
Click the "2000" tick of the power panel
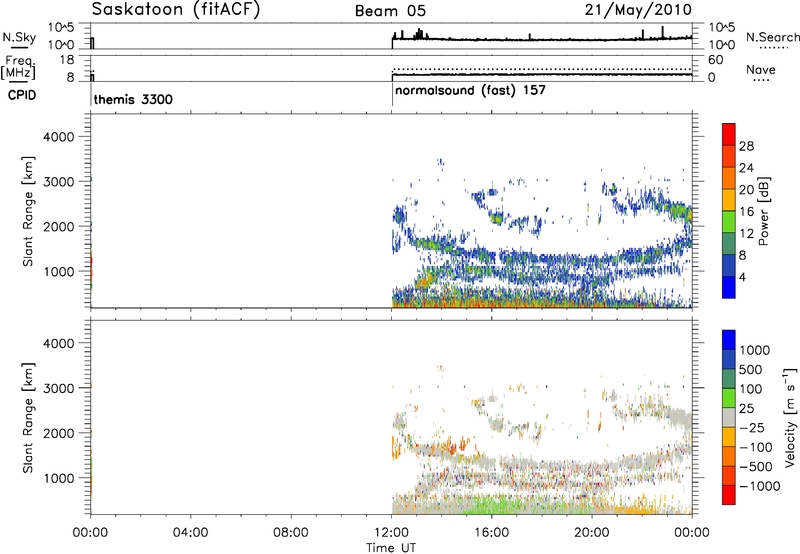[x=59, y=226]
